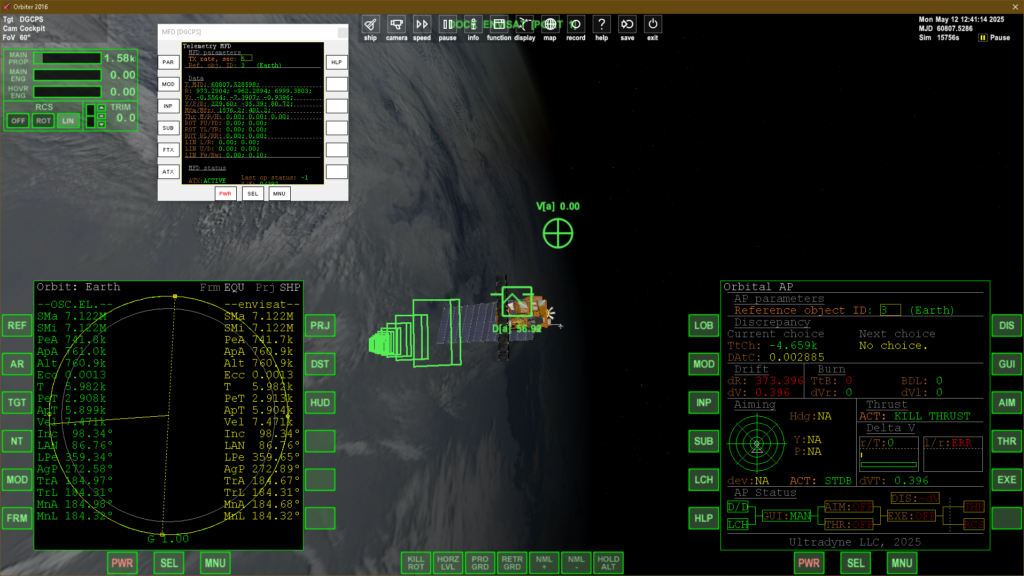
Task: Click INP button on Orbital AP
Action: [703, 402]
